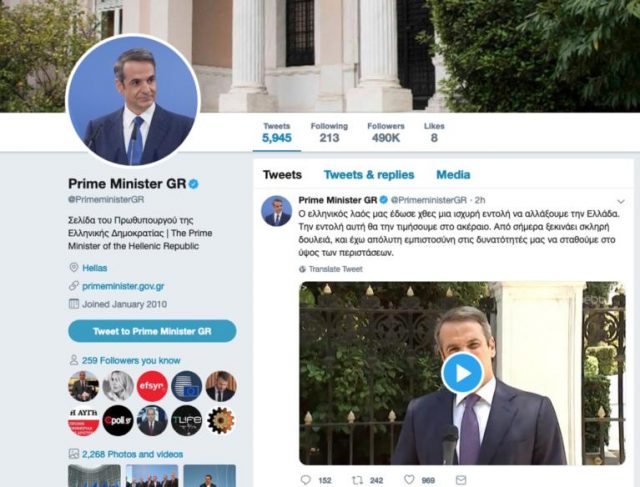Click the blue verified badge beside profile name
Screen dimensions: 640x487
[x=194, y=184]
